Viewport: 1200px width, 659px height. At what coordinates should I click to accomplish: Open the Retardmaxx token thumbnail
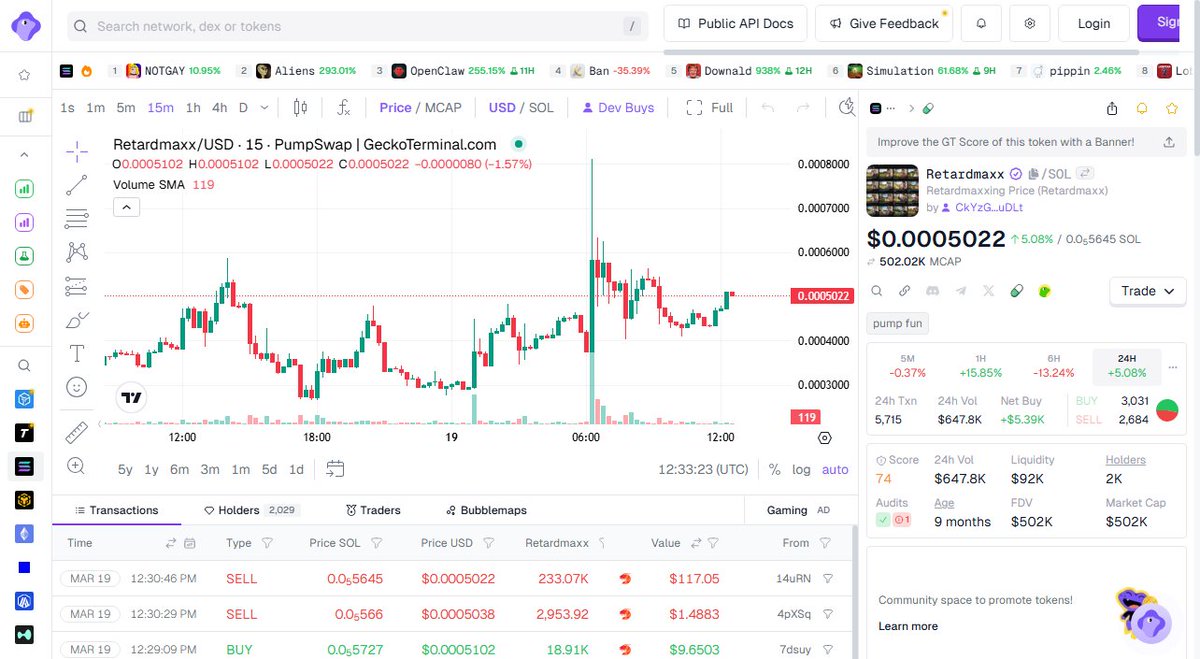[892, 190]
